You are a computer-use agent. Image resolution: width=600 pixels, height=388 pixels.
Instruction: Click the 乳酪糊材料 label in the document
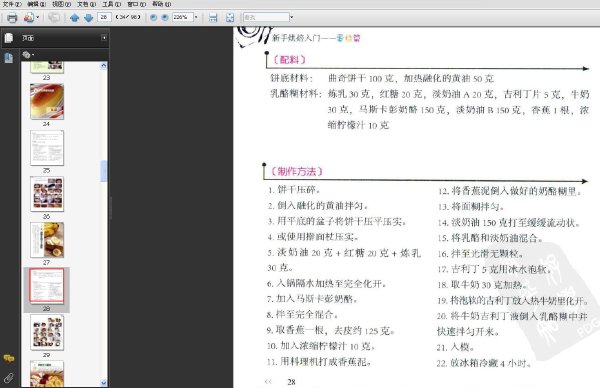click(x=296, y=93)
